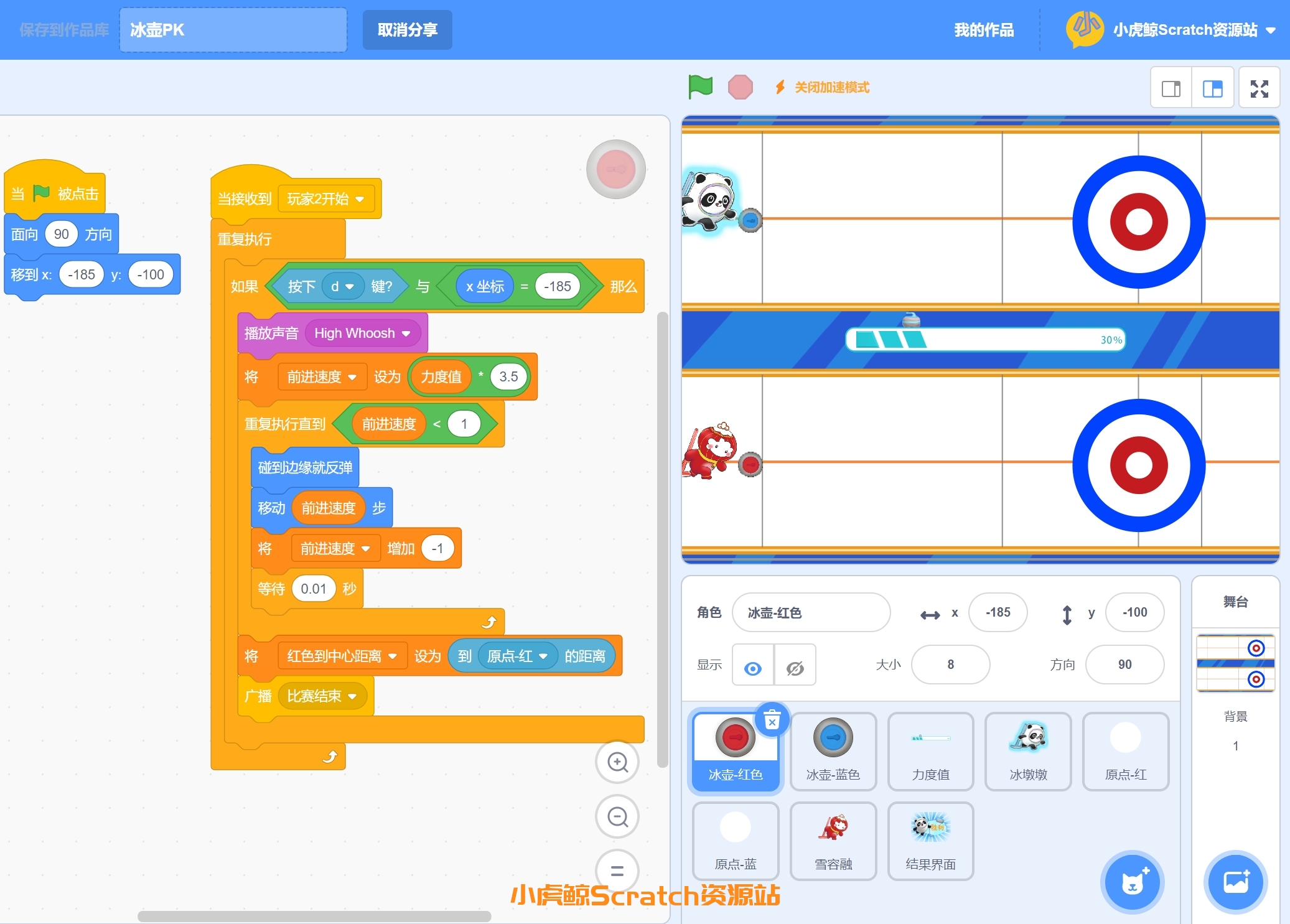The width and height of the screenshot is (1290, 924).
Task: Click the 90 direction value in 面向 block
Action: tap(61, 235)
